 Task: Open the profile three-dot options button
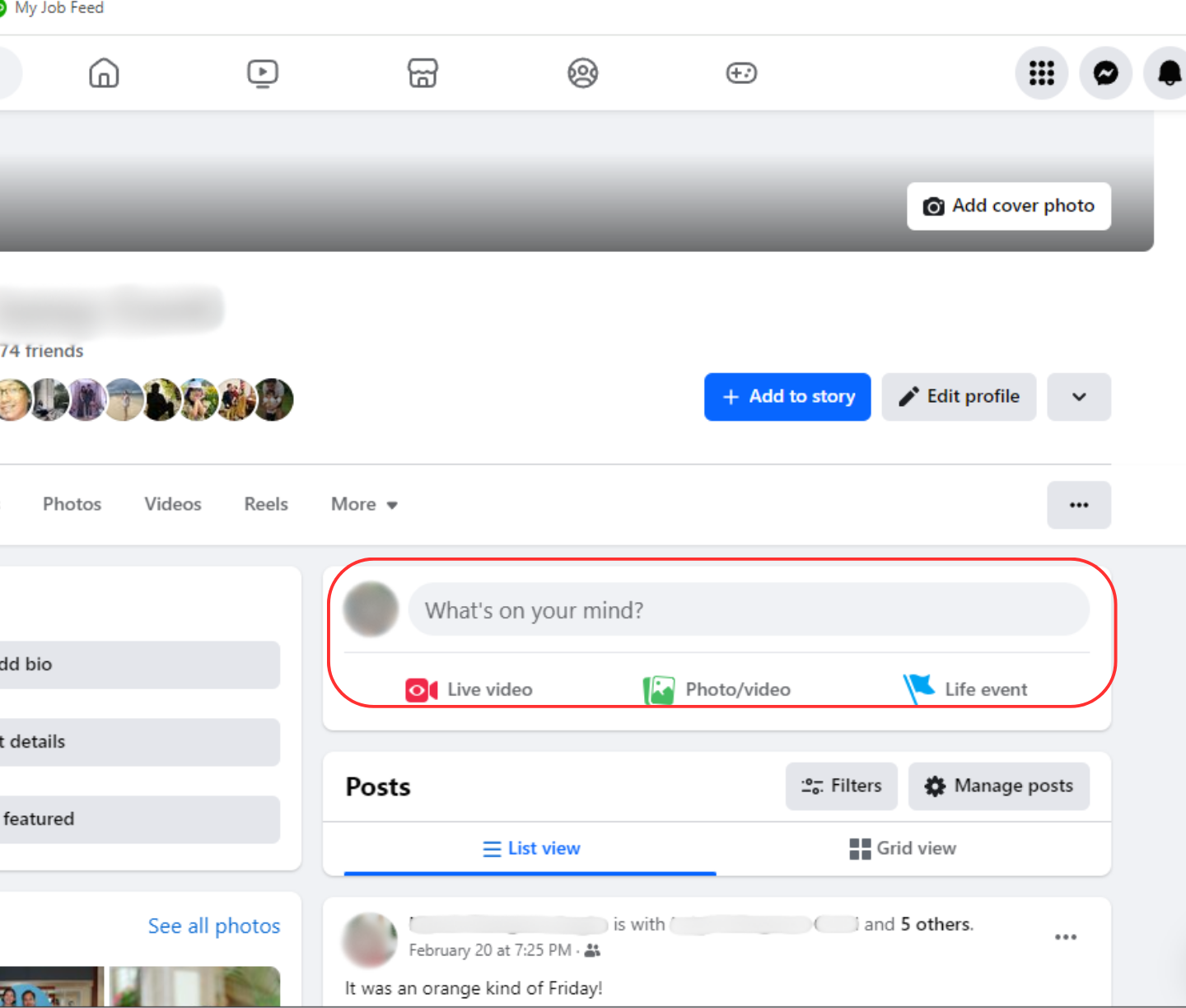(1079, 505)
